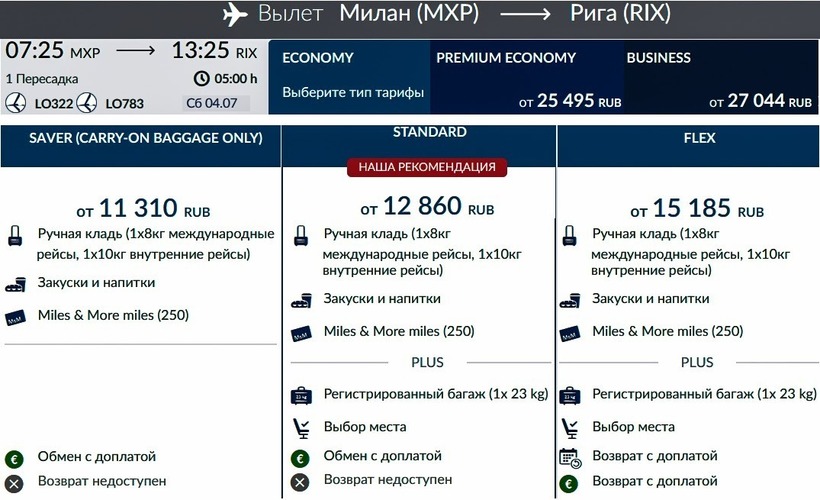Click the Flex snacks and drinks icon
The width and height of the screenshot is (820, 500).
[x=570, y=300]
